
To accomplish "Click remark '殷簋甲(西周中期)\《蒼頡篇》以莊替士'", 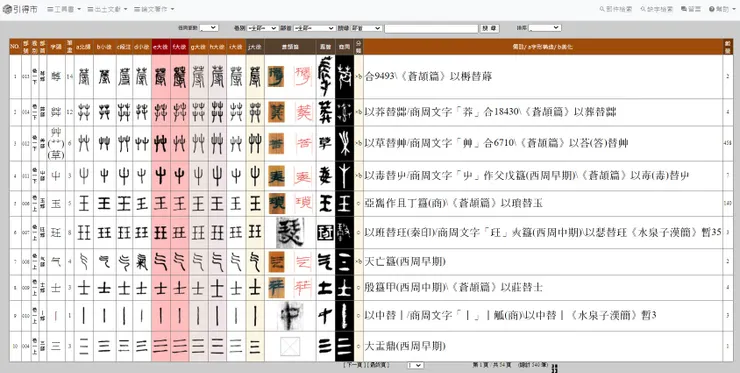I will (454, 288).
